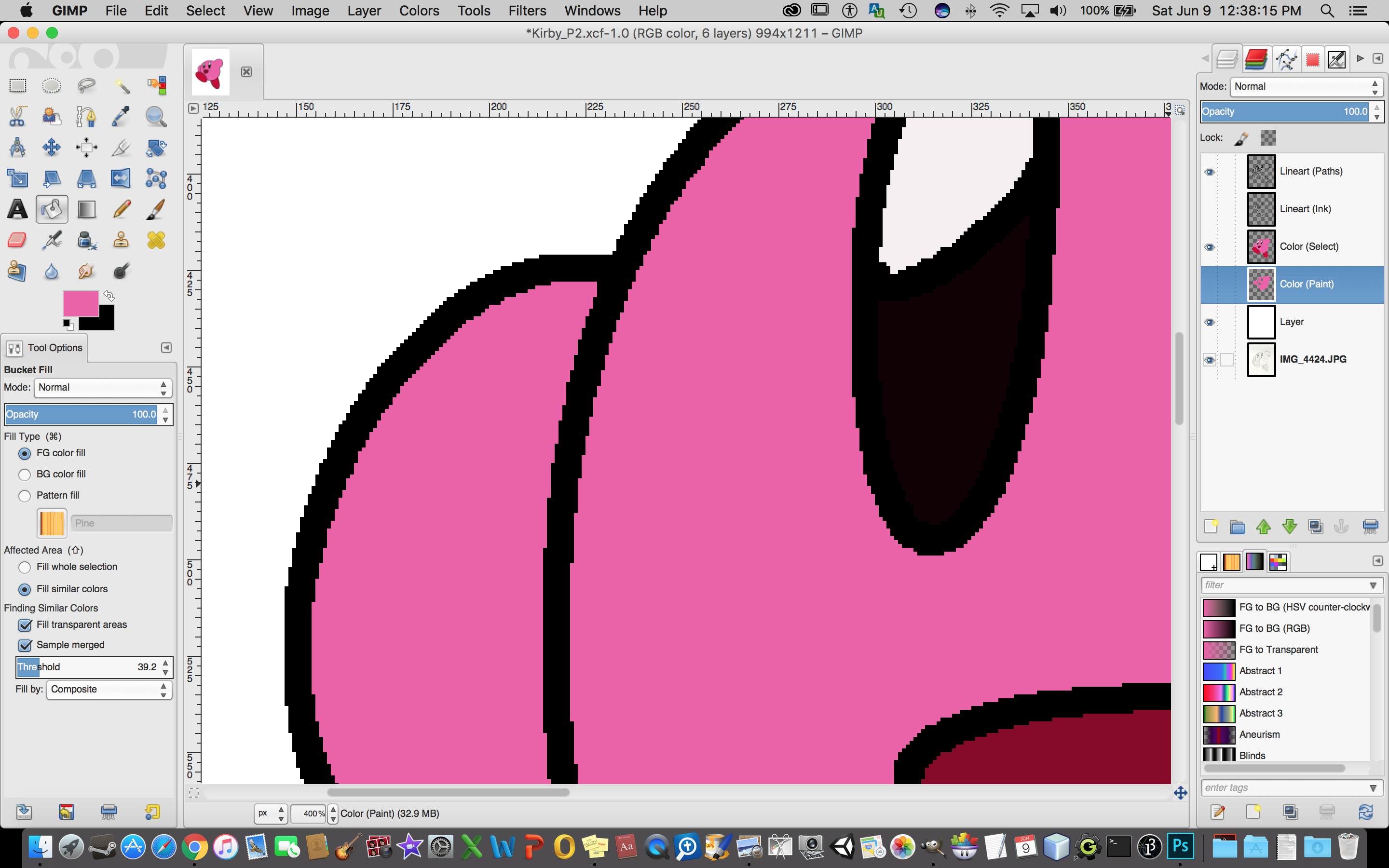Select the Bucket Fill tool

coord(52,209)
